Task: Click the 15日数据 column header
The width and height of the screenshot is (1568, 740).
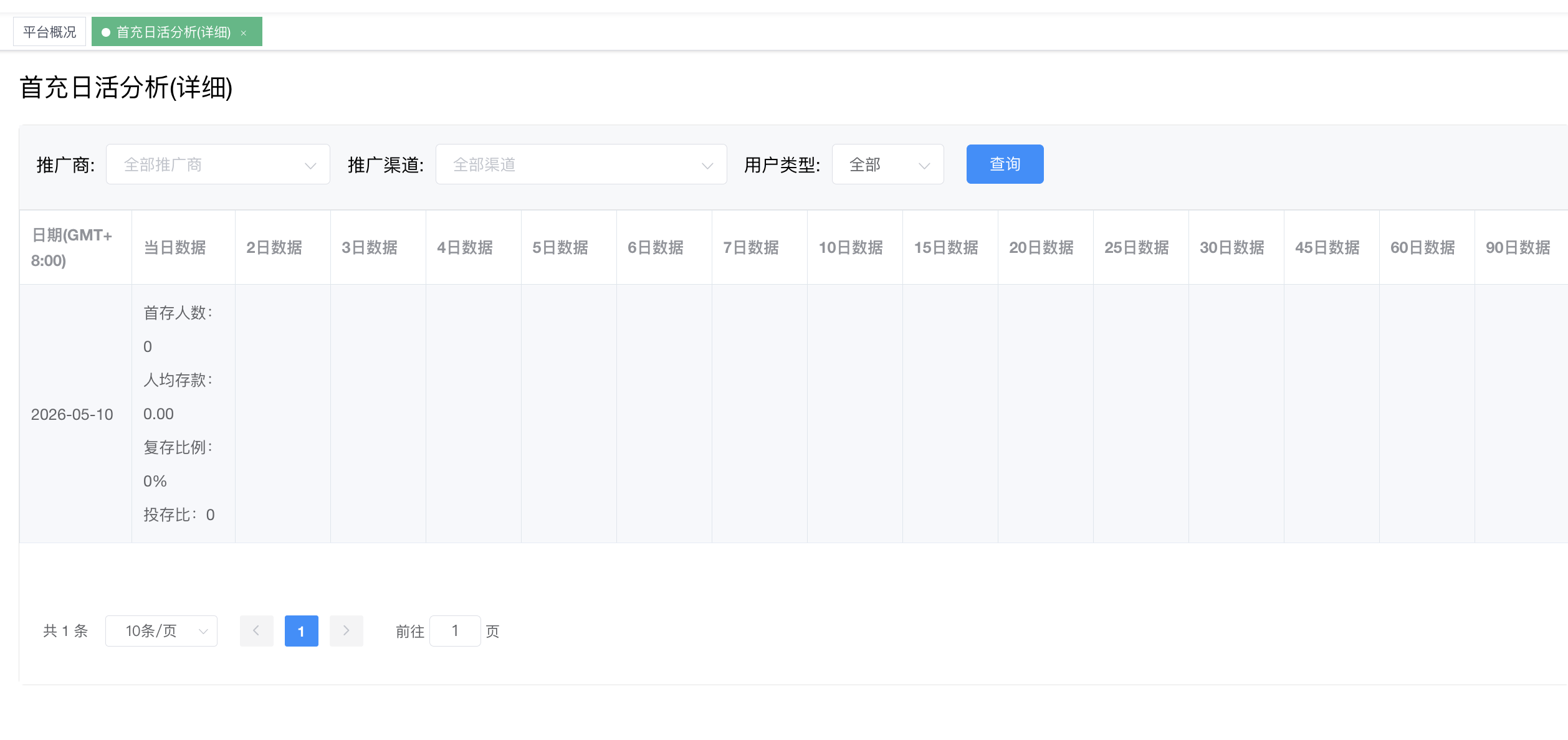Action: (950, 248)
